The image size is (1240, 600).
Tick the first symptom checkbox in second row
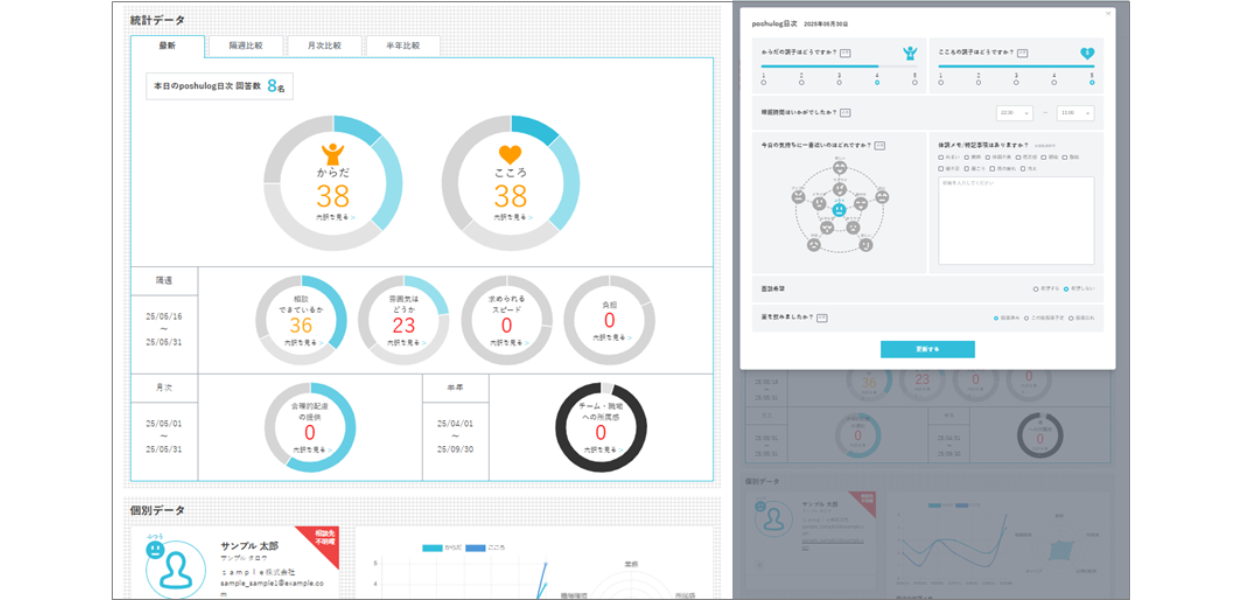click(x=941, y=168)
